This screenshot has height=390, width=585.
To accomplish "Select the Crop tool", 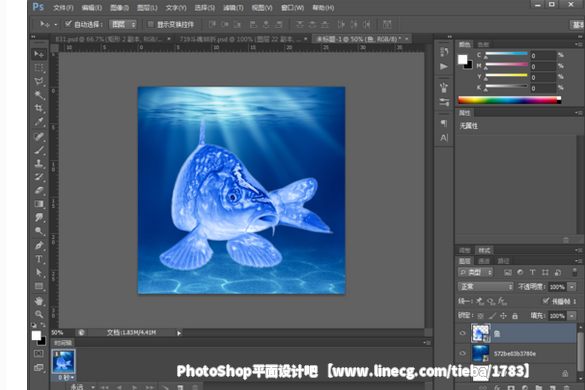I will pyautogui.click(x=39, y=108).
